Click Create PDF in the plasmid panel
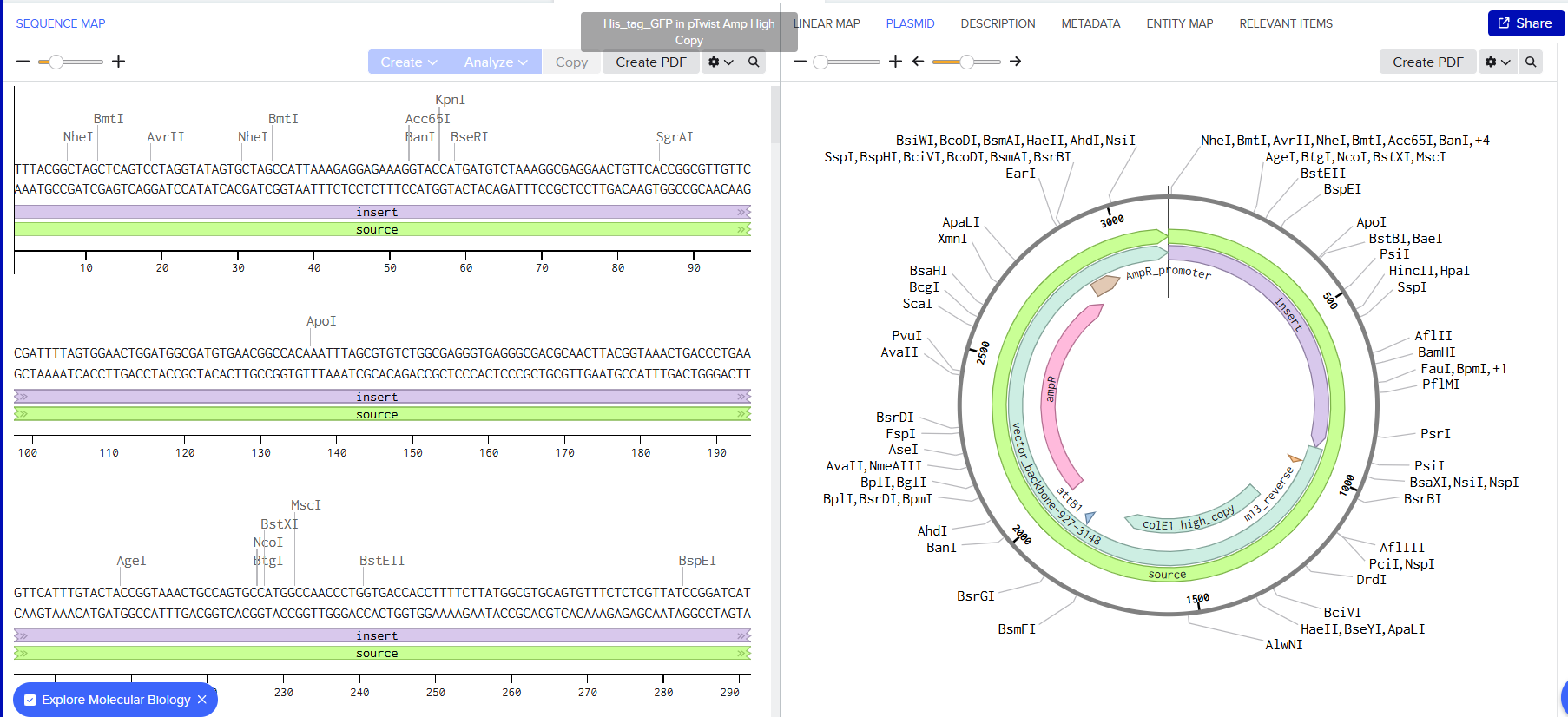The width and height of the screenshot is (1568, 717). click(1427, 62)
